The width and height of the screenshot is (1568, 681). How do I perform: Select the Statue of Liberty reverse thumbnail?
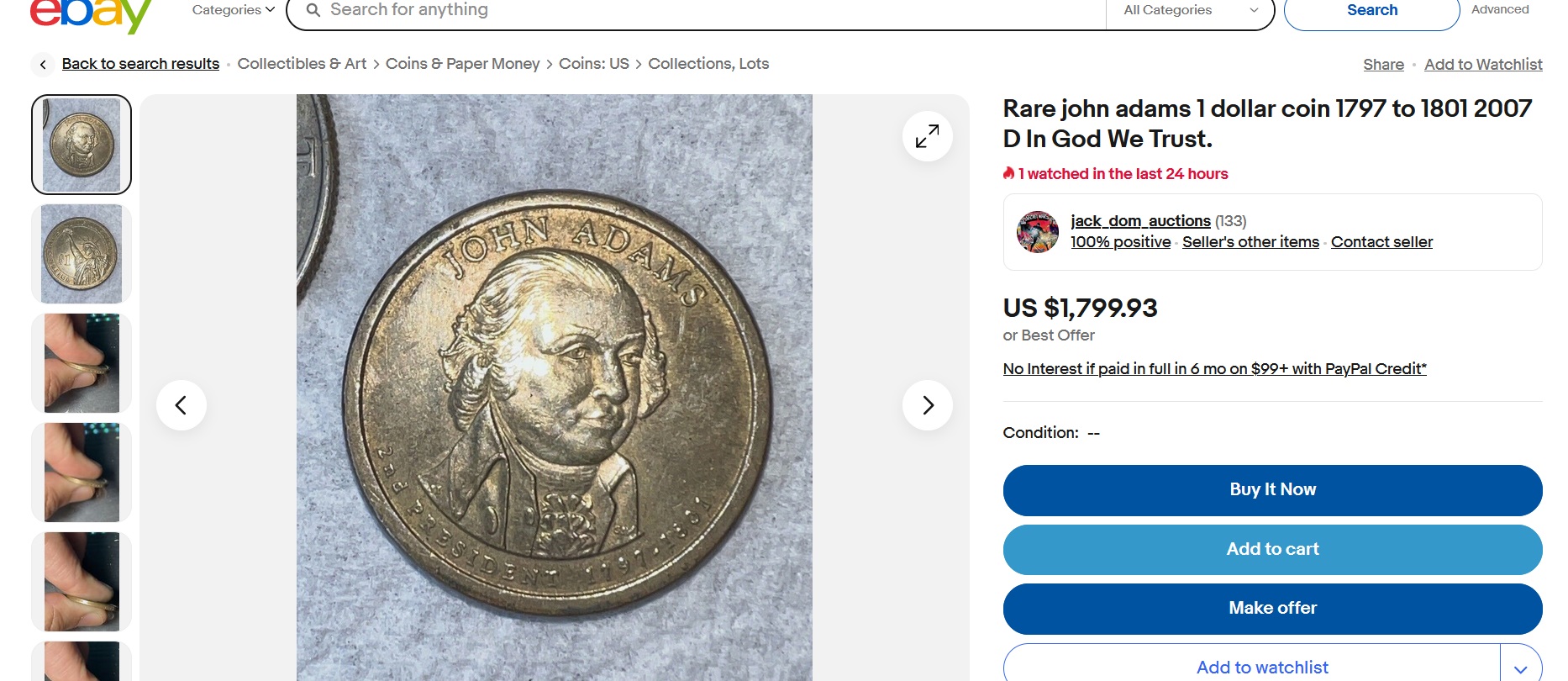[x=82, y=254]
